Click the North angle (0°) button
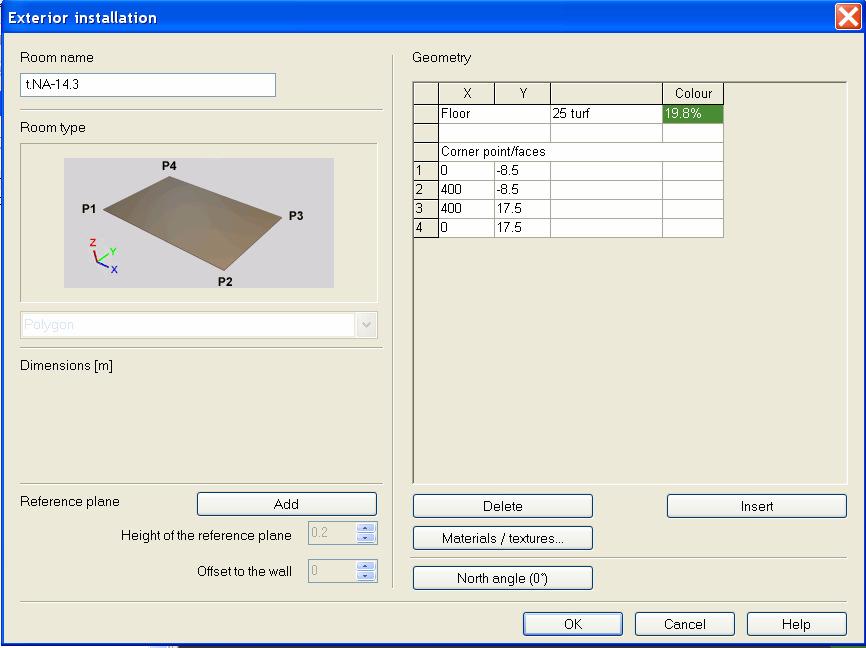Image resolution: width=866 pixels, height=648 pixels. click(503, 578)
